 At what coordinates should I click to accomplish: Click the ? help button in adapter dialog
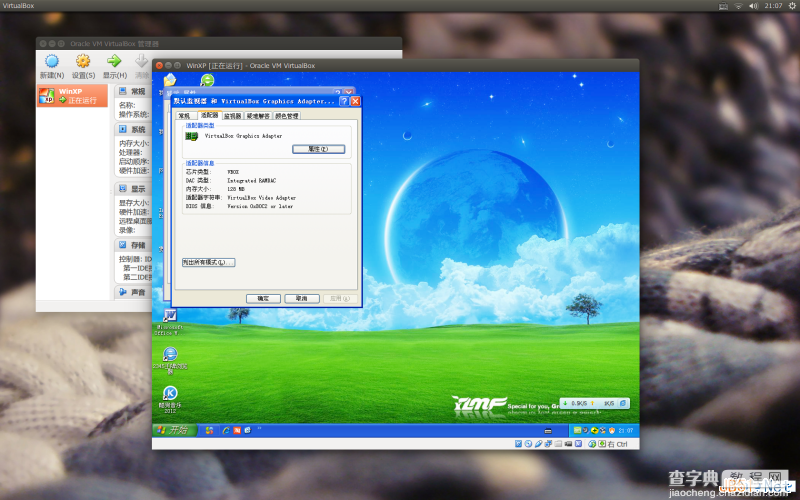click(x=344, y=101)
